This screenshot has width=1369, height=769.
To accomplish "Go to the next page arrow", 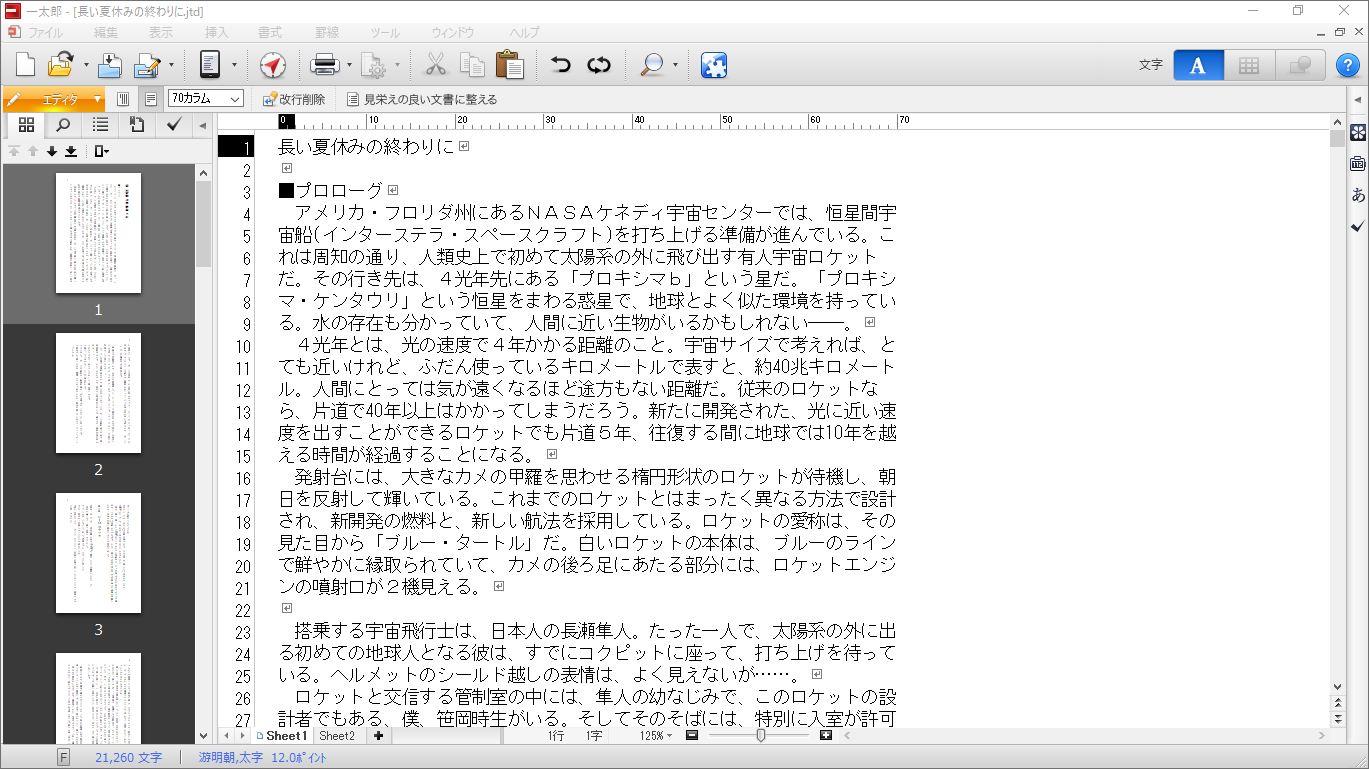I will click(52, 151).
